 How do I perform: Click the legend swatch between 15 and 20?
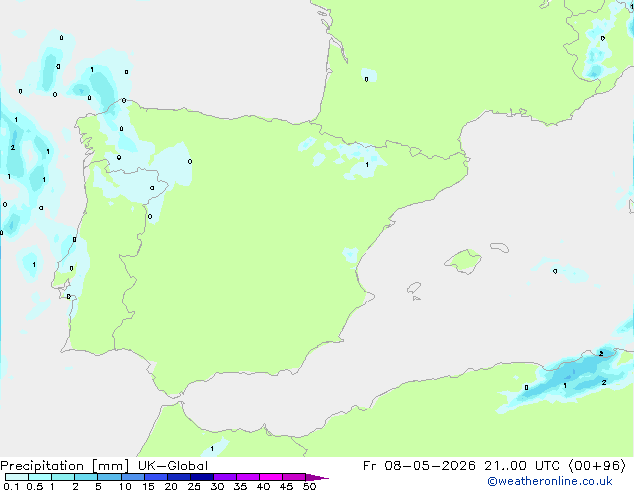pyautogui.click(x=155, y=477)
